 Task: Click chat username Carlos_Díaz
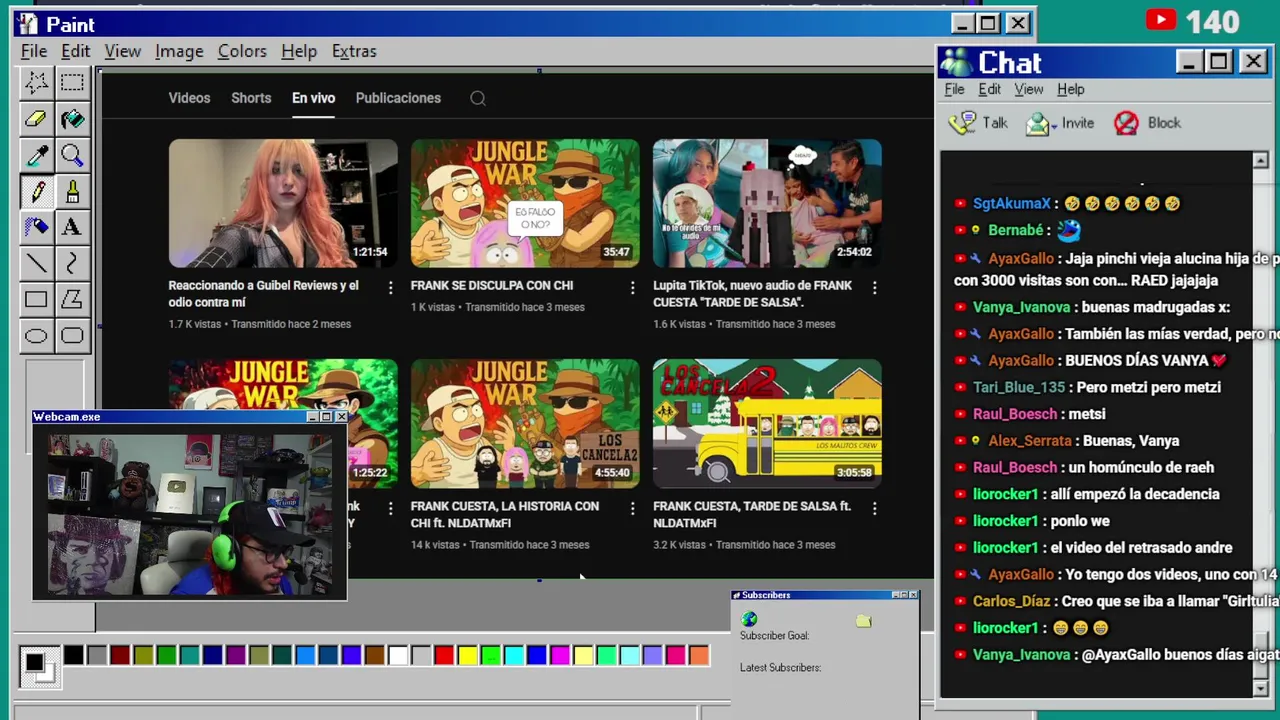click(x=1011, y=601)
